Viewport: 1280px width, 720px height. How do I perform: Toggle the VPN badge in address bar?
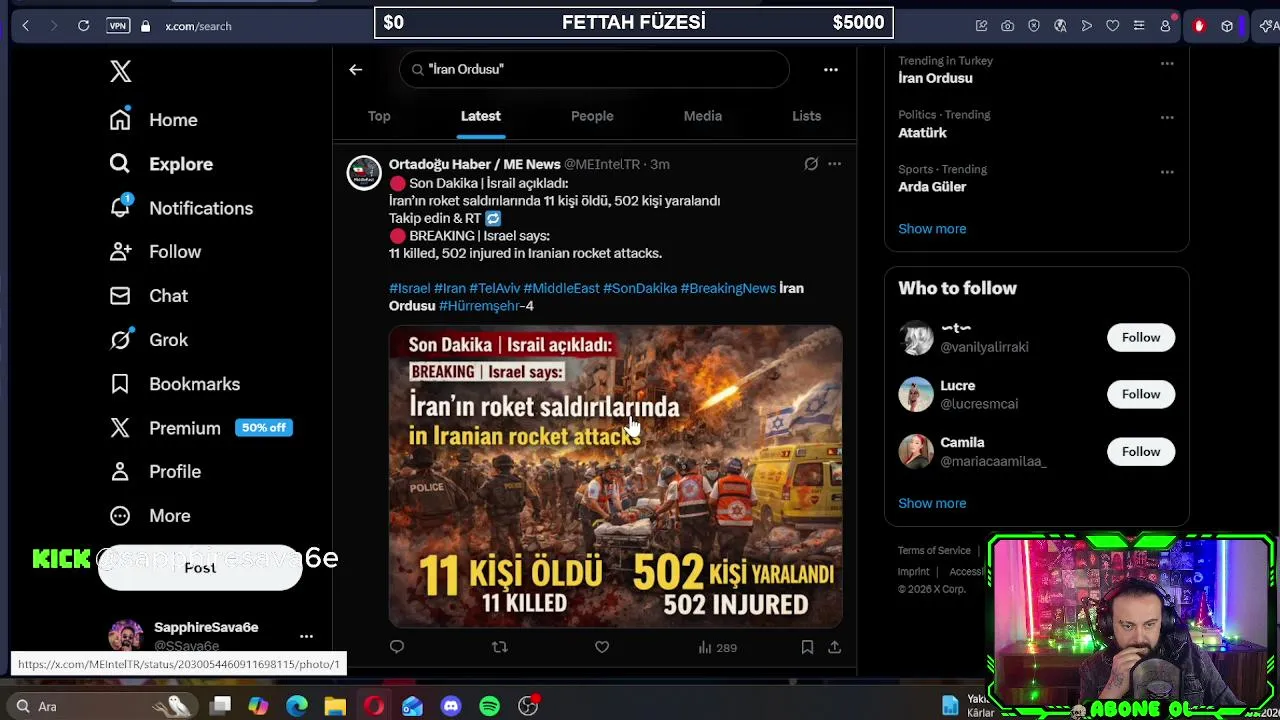[x=118, y=26]
